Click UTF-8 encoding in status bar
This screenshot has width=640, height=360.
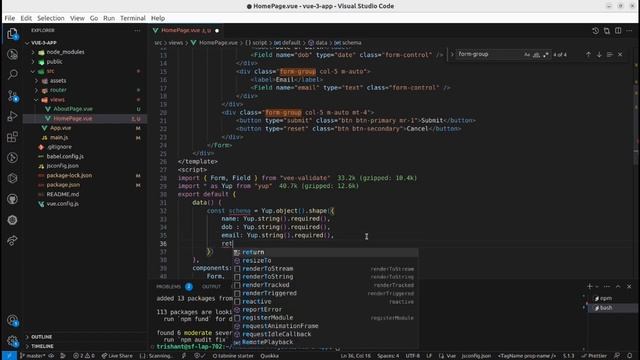[x=413, y=356]
